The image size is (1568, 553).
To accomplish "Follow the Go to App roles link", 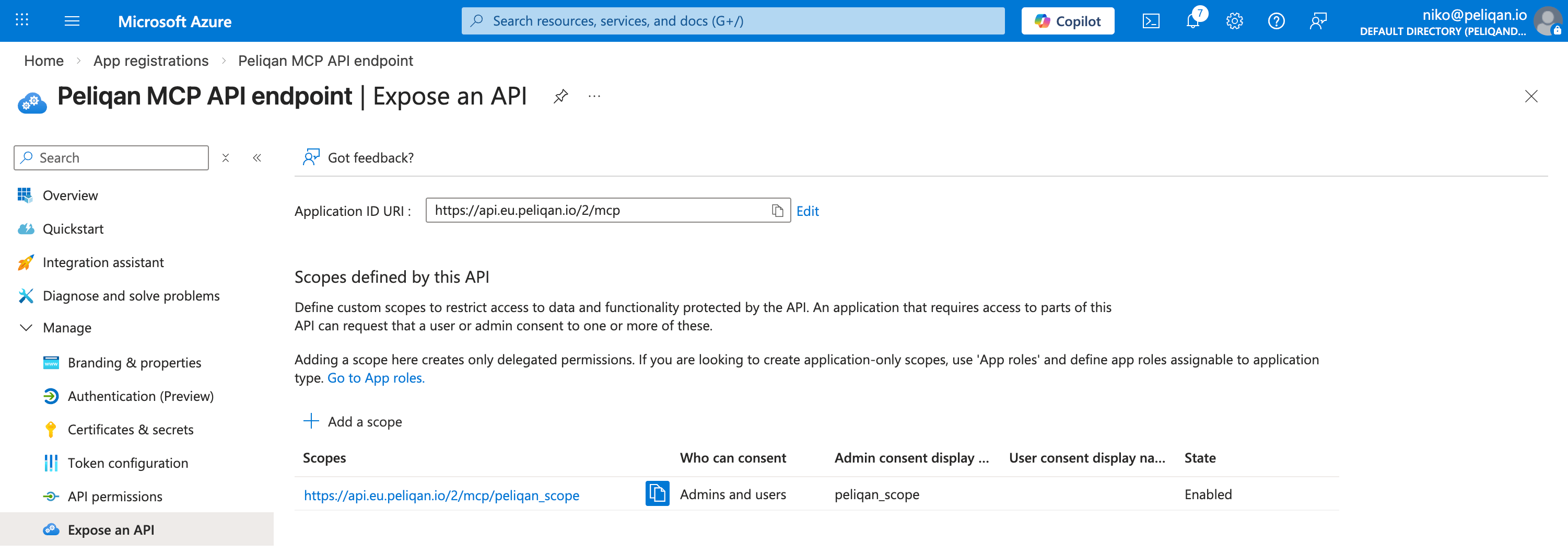I will coord(376,377).
